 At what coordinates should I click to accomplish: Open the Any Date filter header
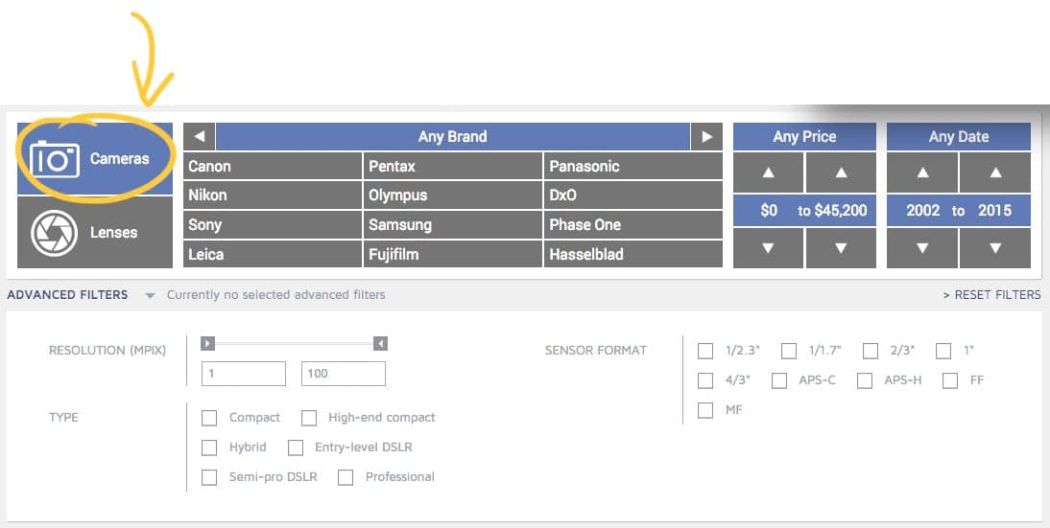point(958,137)
